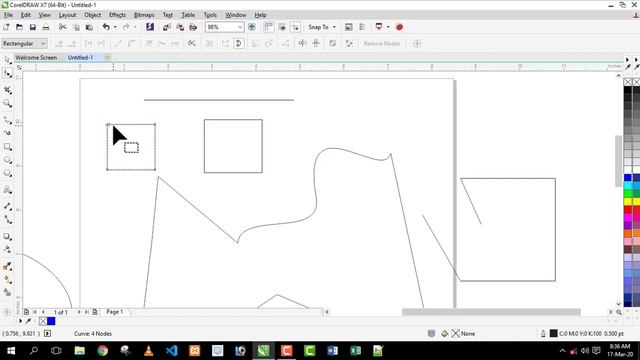Switch to the Welcome Screen tab
The height and width of the screenshot is (360, 640).
[x=36, y=58]
